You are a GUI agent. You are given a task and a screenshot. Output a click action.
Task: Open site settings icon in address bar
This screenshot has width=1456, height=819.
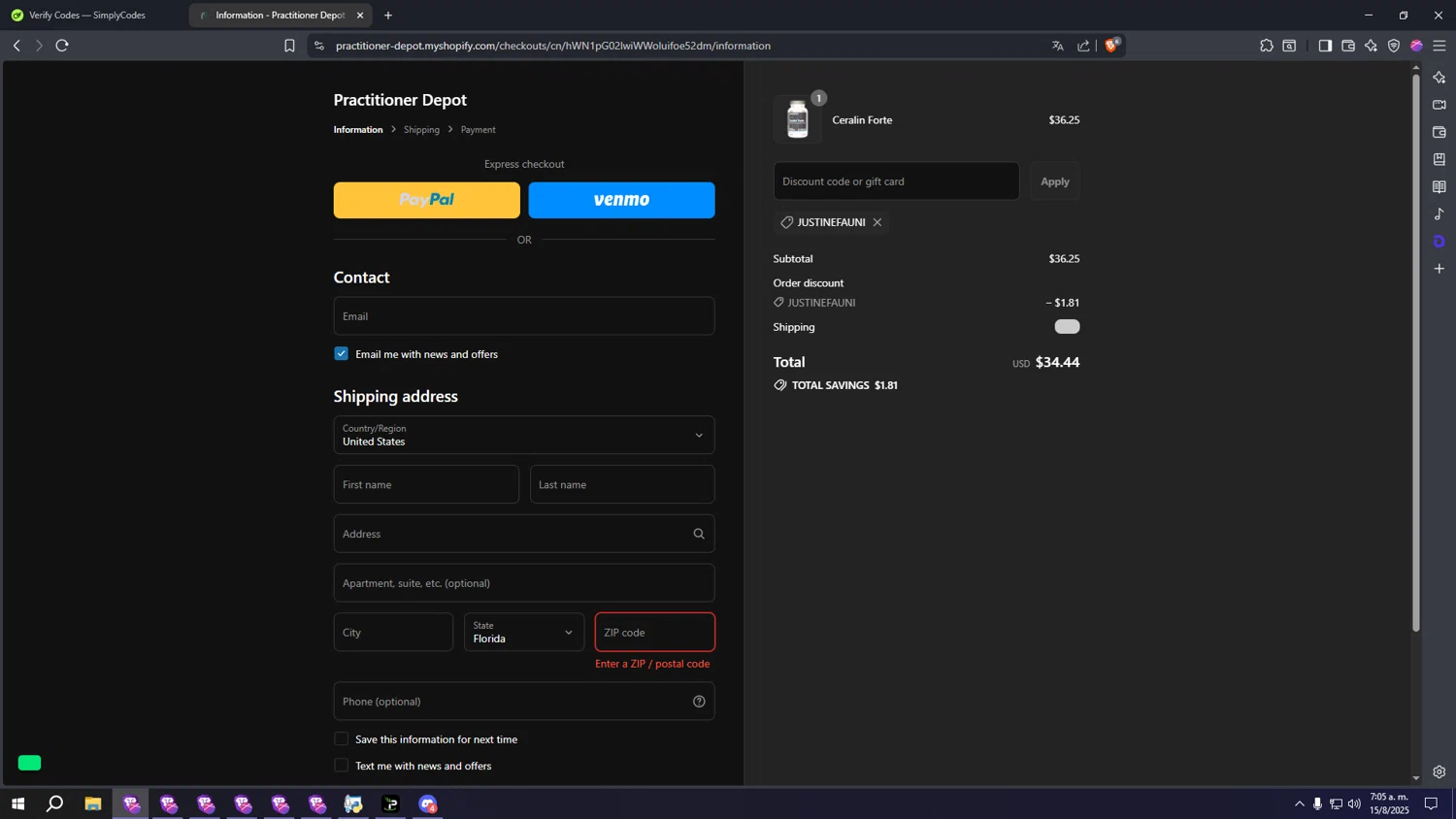[319, 46]
